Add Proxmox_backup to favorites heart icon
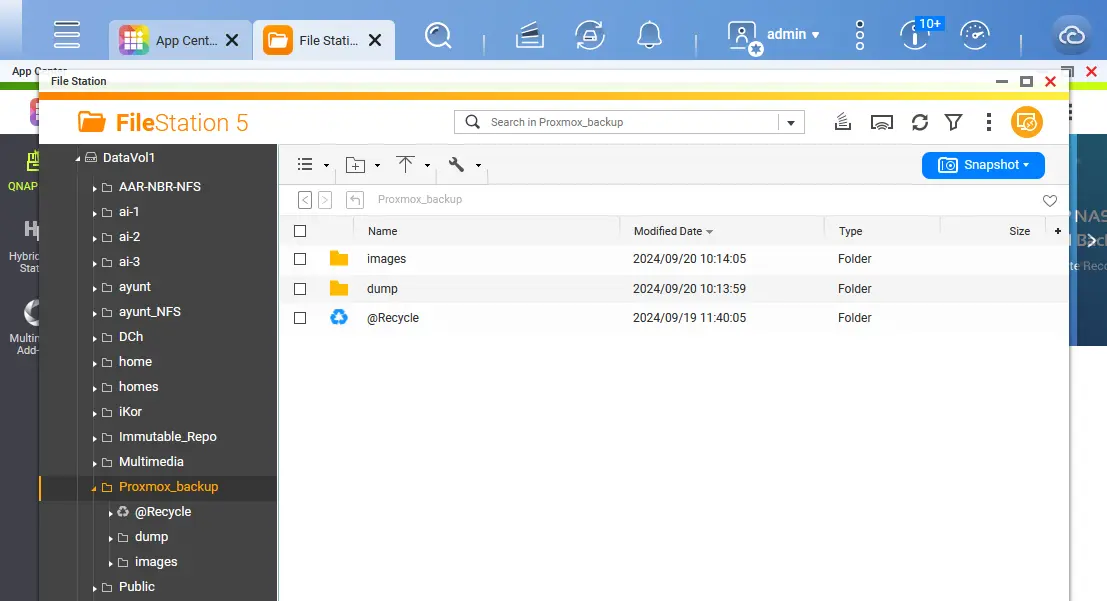The image size is (1107, 601). 1050,201
